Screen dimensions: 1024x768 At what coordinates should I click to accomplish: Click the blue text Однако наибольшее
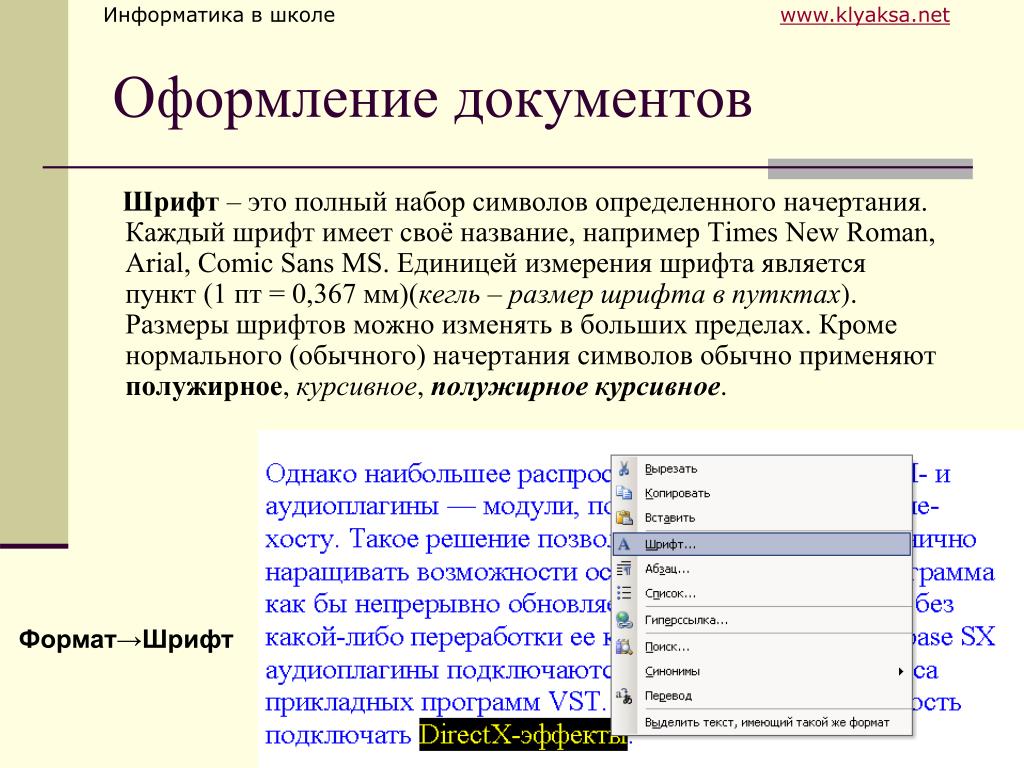point(388,474)
